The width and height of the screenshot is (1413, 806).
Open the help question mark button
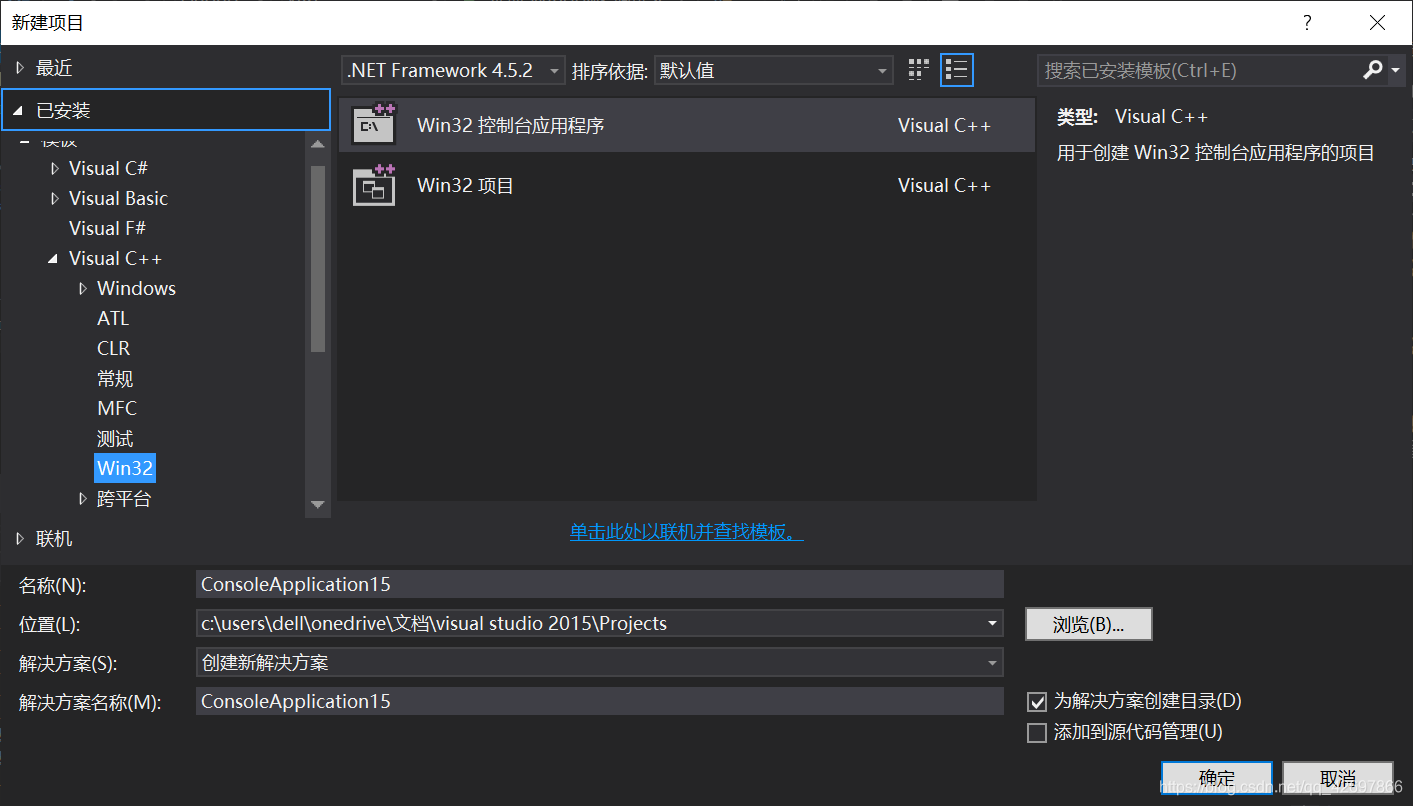1306,23
